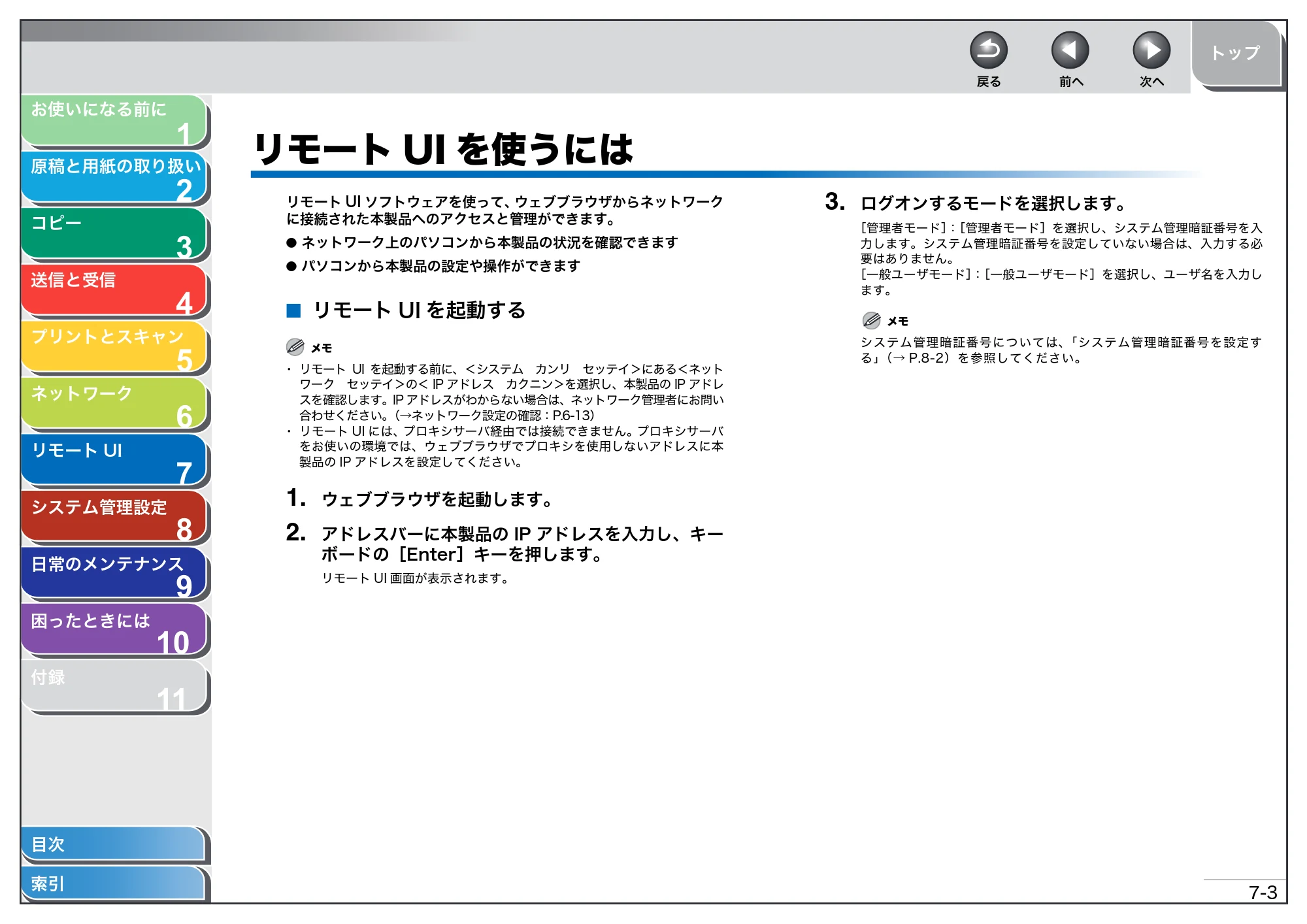Screen dimensions: 1307x924
Task: Click the section heading リモート UI を起動する
Action: coord(420,310)
